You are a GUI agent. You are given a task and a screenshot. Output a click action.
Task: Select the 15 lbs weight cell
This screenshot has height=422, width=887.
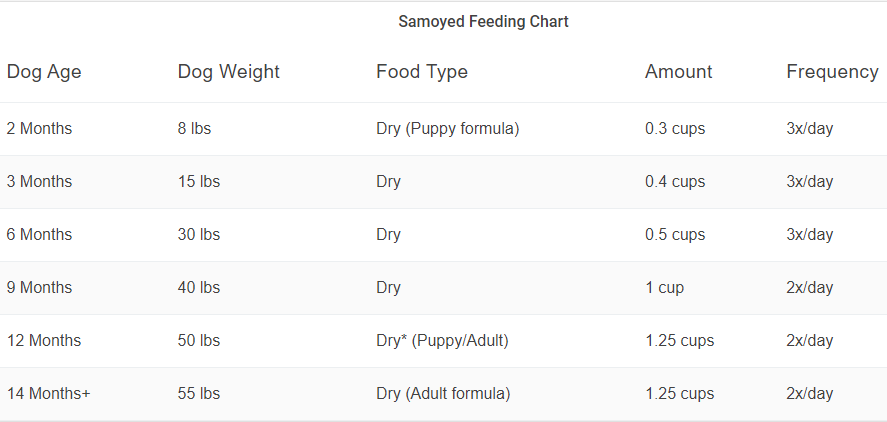pos(199,182)
